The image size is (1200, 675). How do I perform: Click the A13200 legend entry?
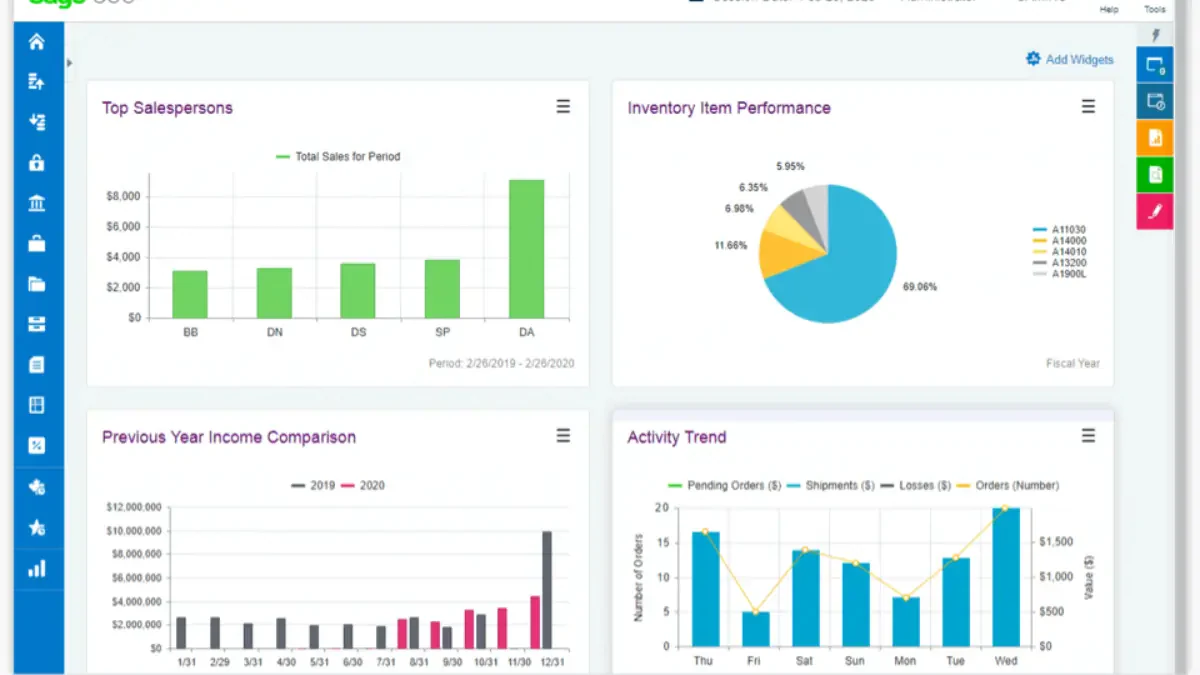coord(1059,263)
